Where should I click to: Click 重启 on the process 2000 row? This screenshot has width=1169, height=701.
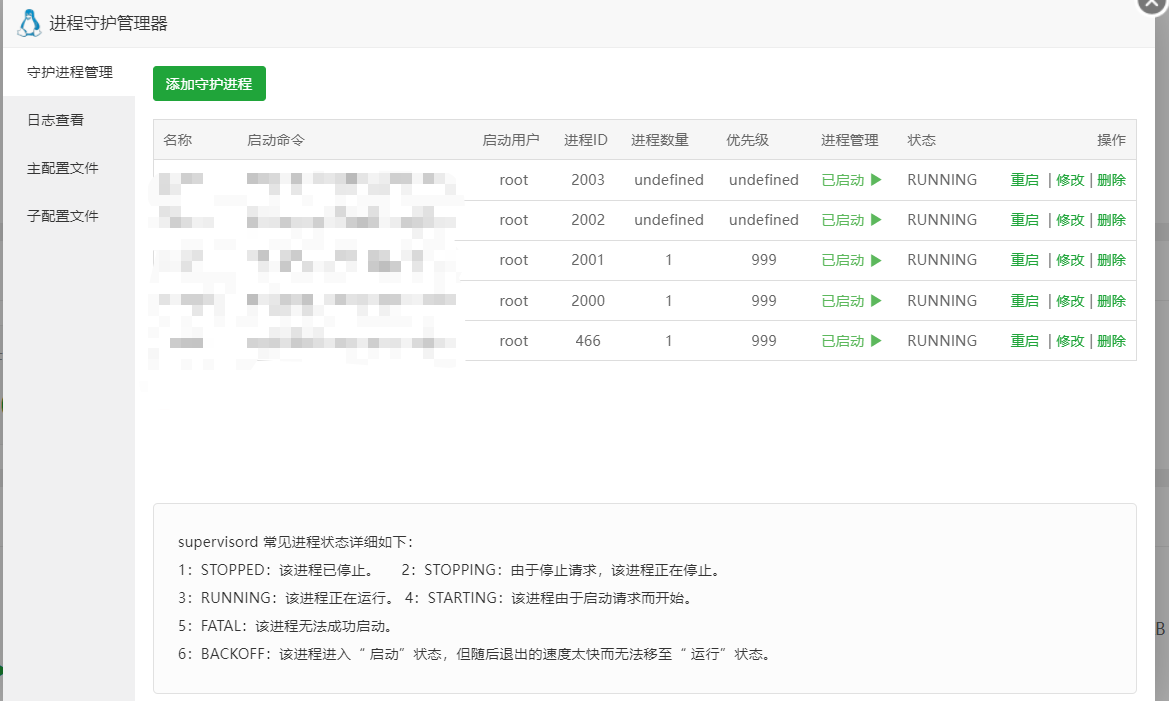(1025, 300)
